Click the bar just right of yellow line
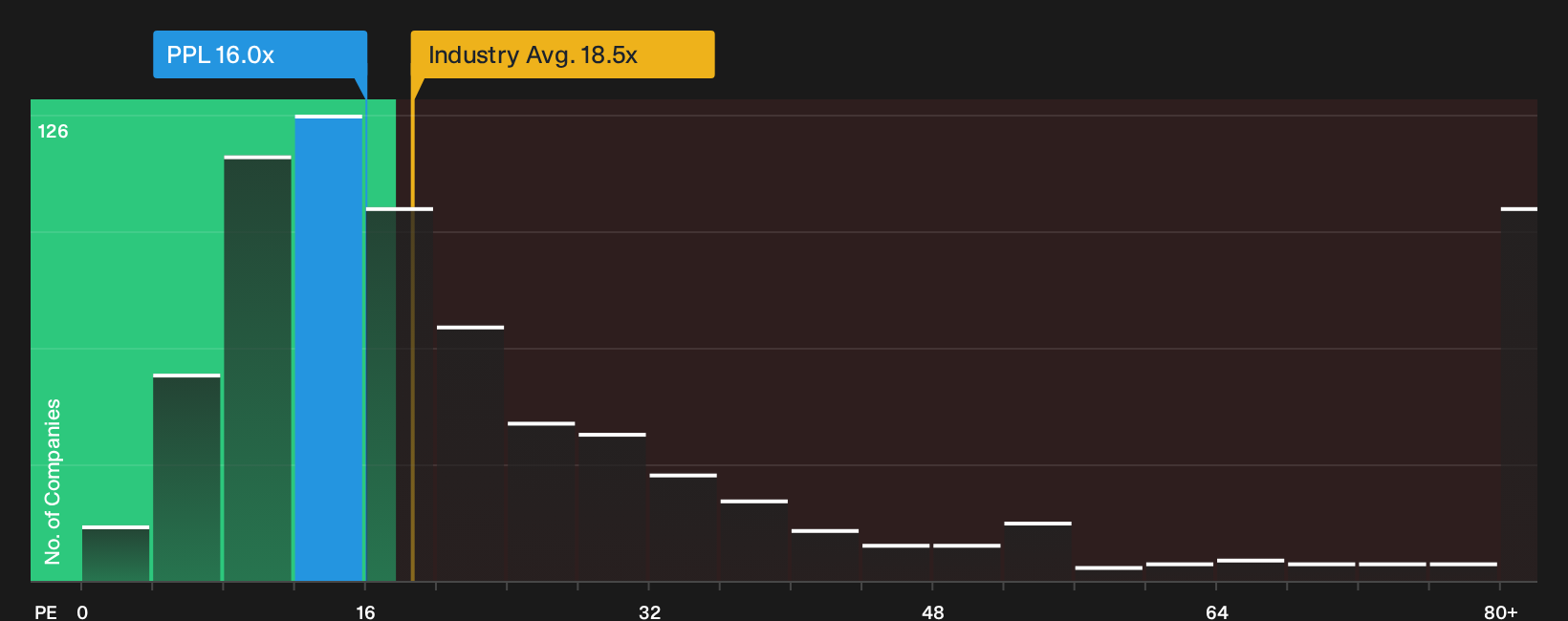Image resolution: width=1568 pixels, height=621 pixels. point(470,454)
